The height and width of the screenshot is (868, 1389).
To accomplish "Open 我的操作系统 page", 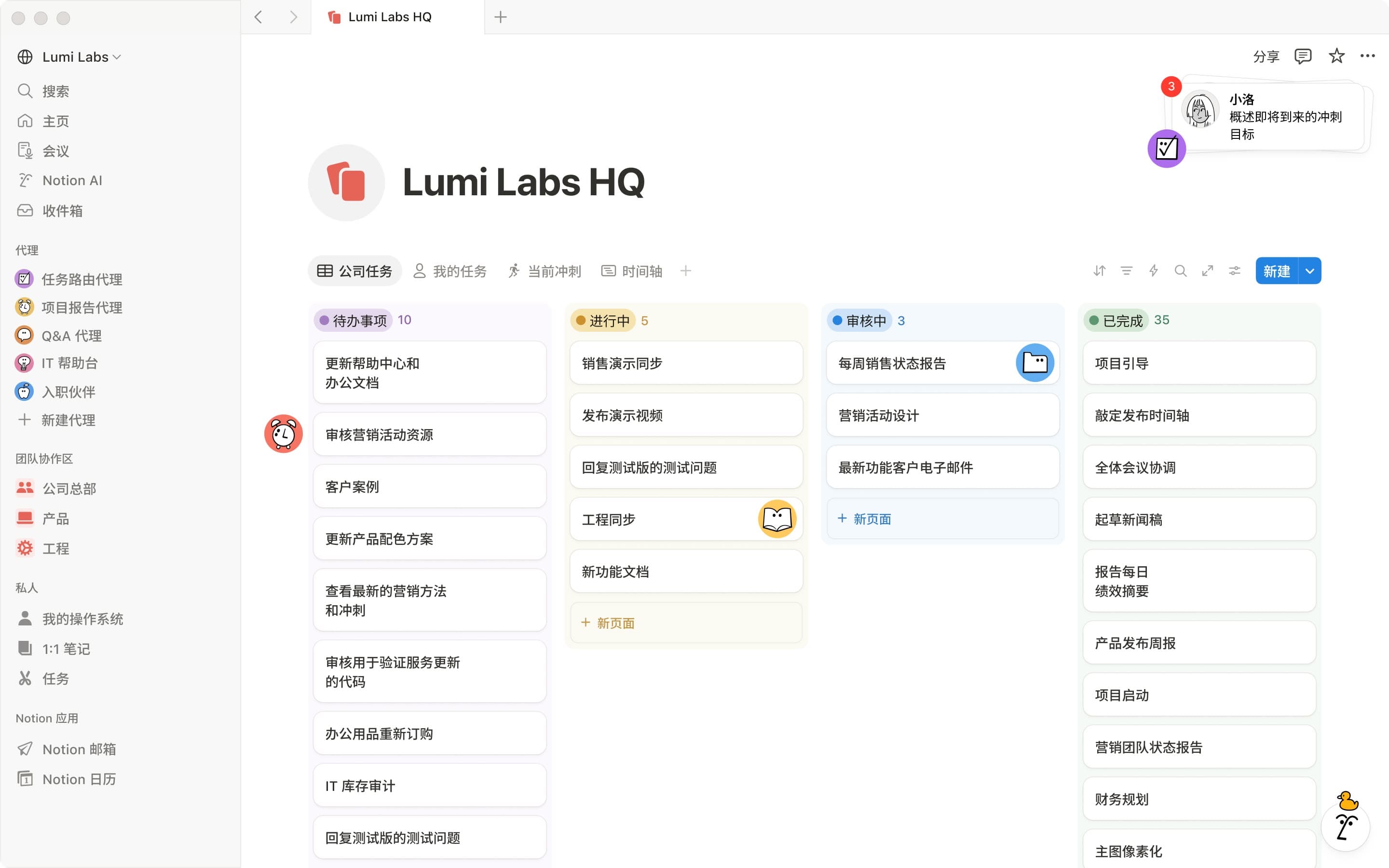I will (82, 618).
